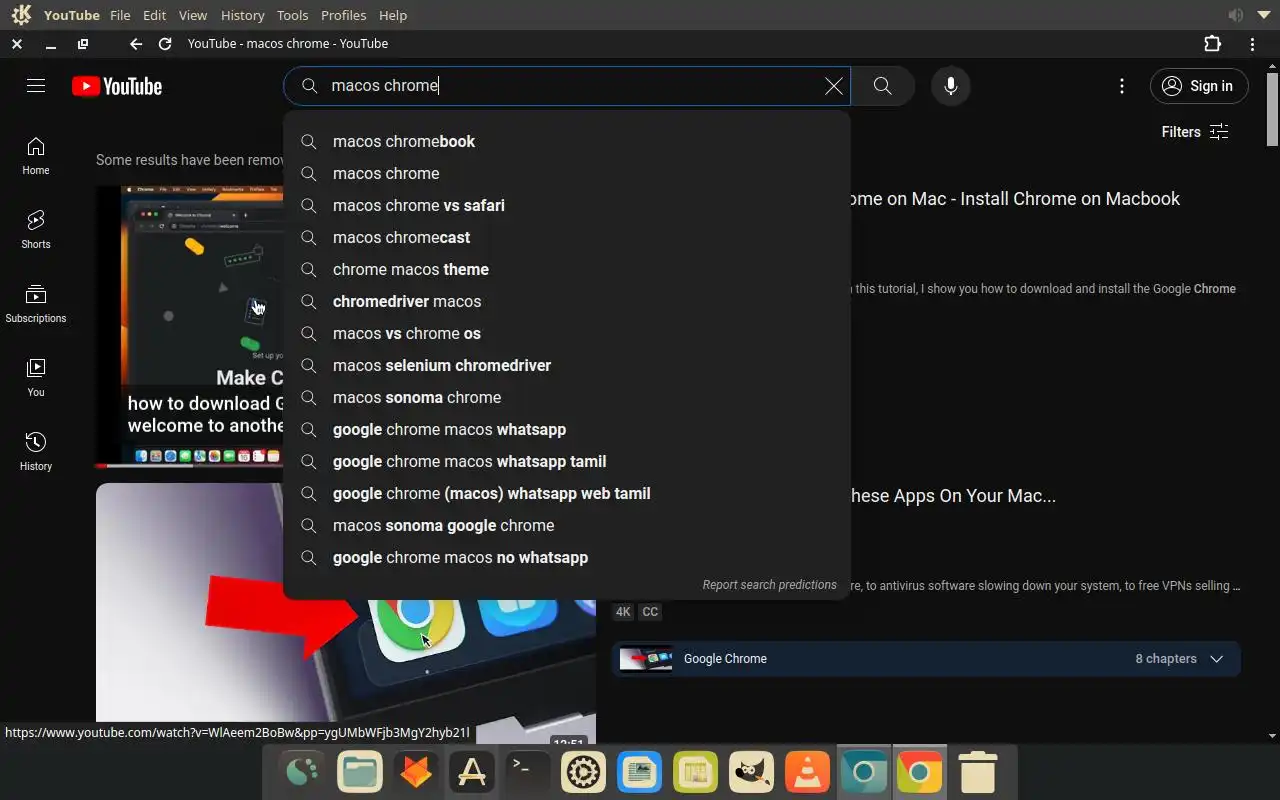This screenshot has width=1280, height=800.
Task: Open VLC media player from the dock
Action: click(807, 772)
